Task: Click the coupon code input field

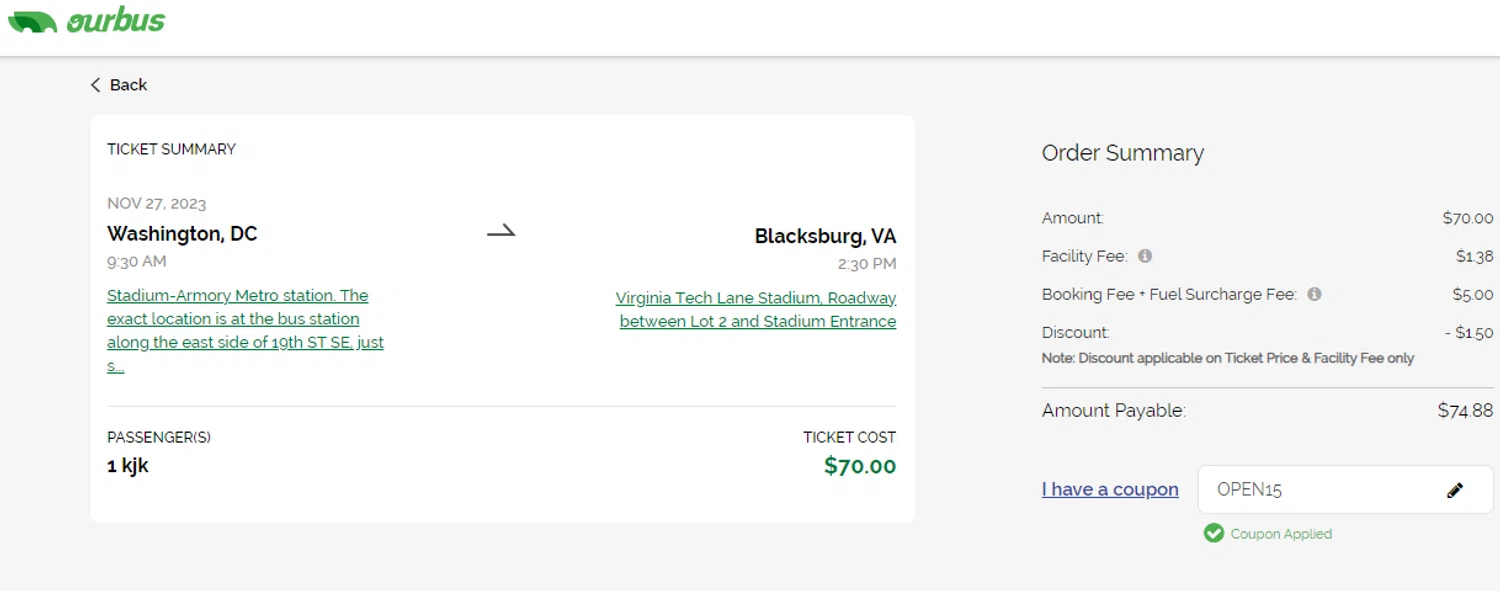Action: point(1320,490)
